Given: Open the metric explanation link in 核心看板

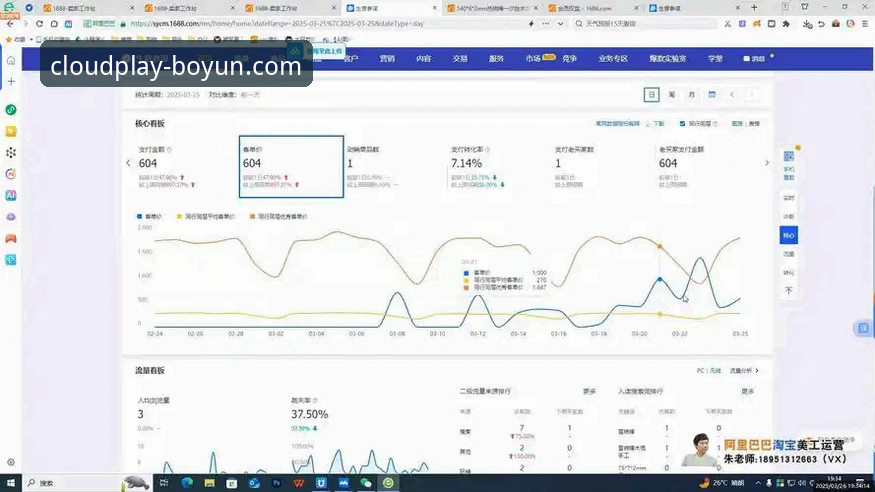Looking at the screenshot, I should click(617, 124).
